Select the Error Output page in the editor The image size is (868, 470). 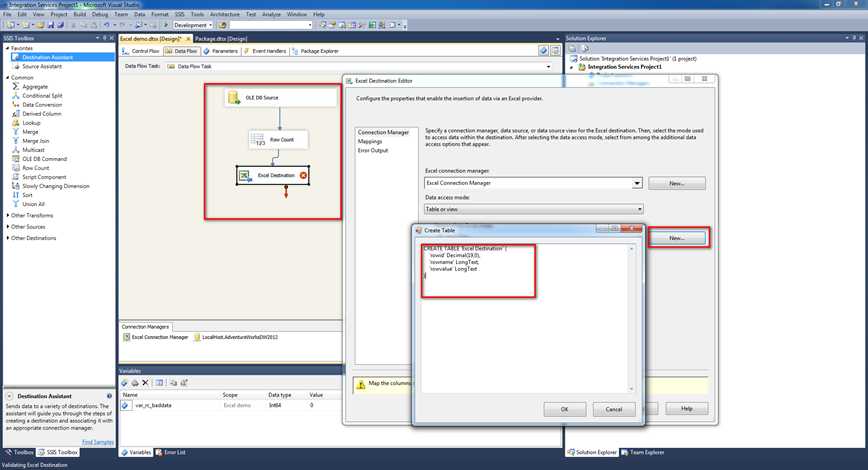(373, 150)
